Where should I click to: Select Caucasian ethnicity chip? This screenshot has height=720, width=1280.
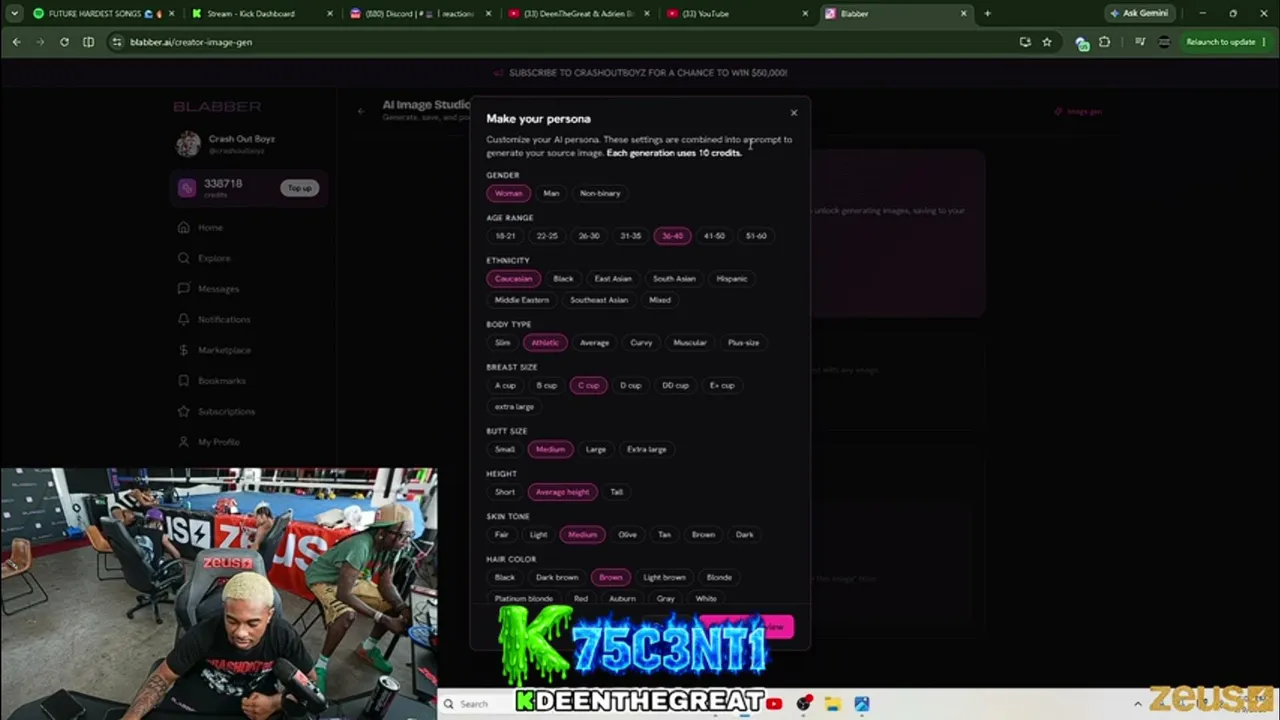(513, 279)
